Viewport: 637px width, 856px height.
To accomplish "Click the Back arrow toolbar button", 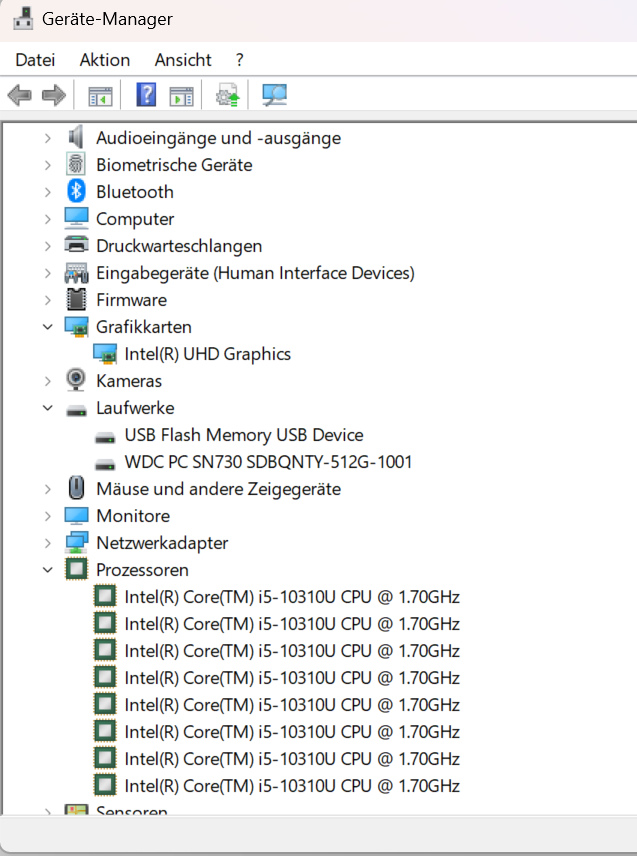I will pyautogui.click(x=20, y=96).
